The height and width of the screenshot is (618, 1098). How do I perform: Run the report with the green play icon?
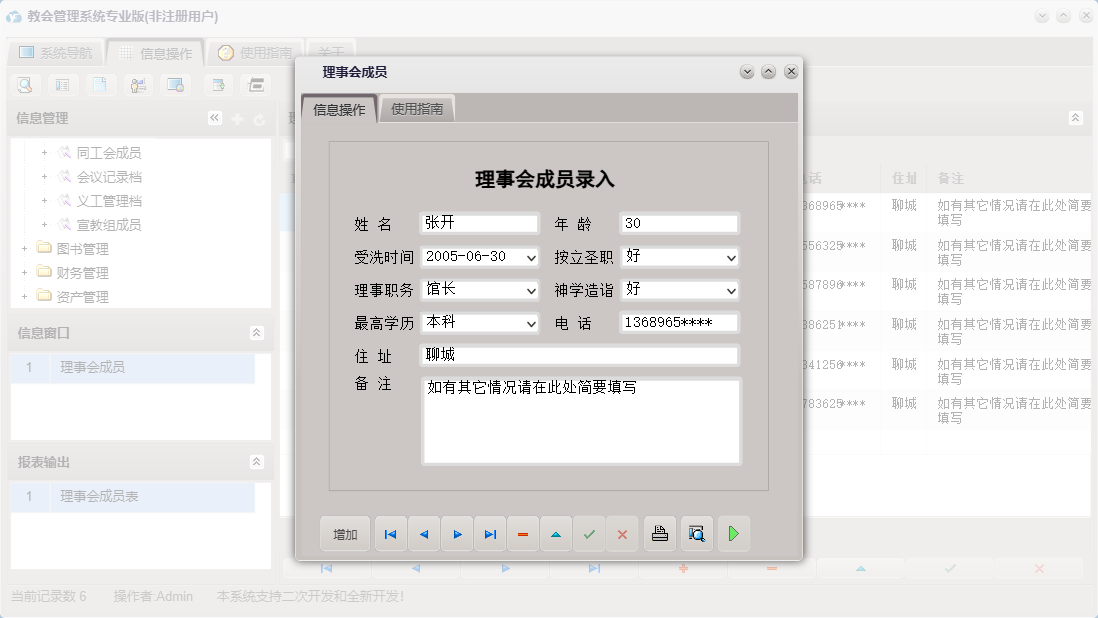[x=733, y=533]
